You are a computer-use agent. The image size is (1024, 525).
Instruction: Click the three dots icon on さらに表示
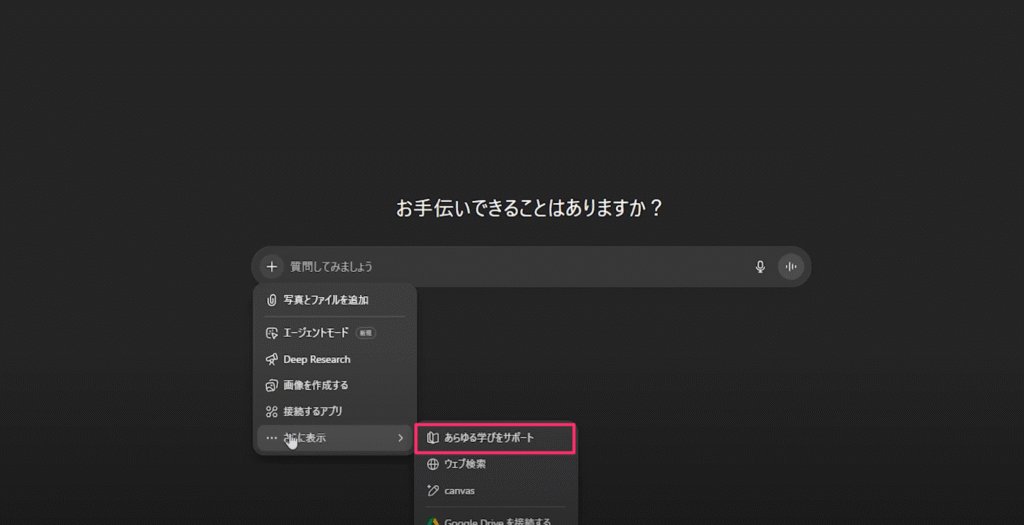tap(272, 438)
